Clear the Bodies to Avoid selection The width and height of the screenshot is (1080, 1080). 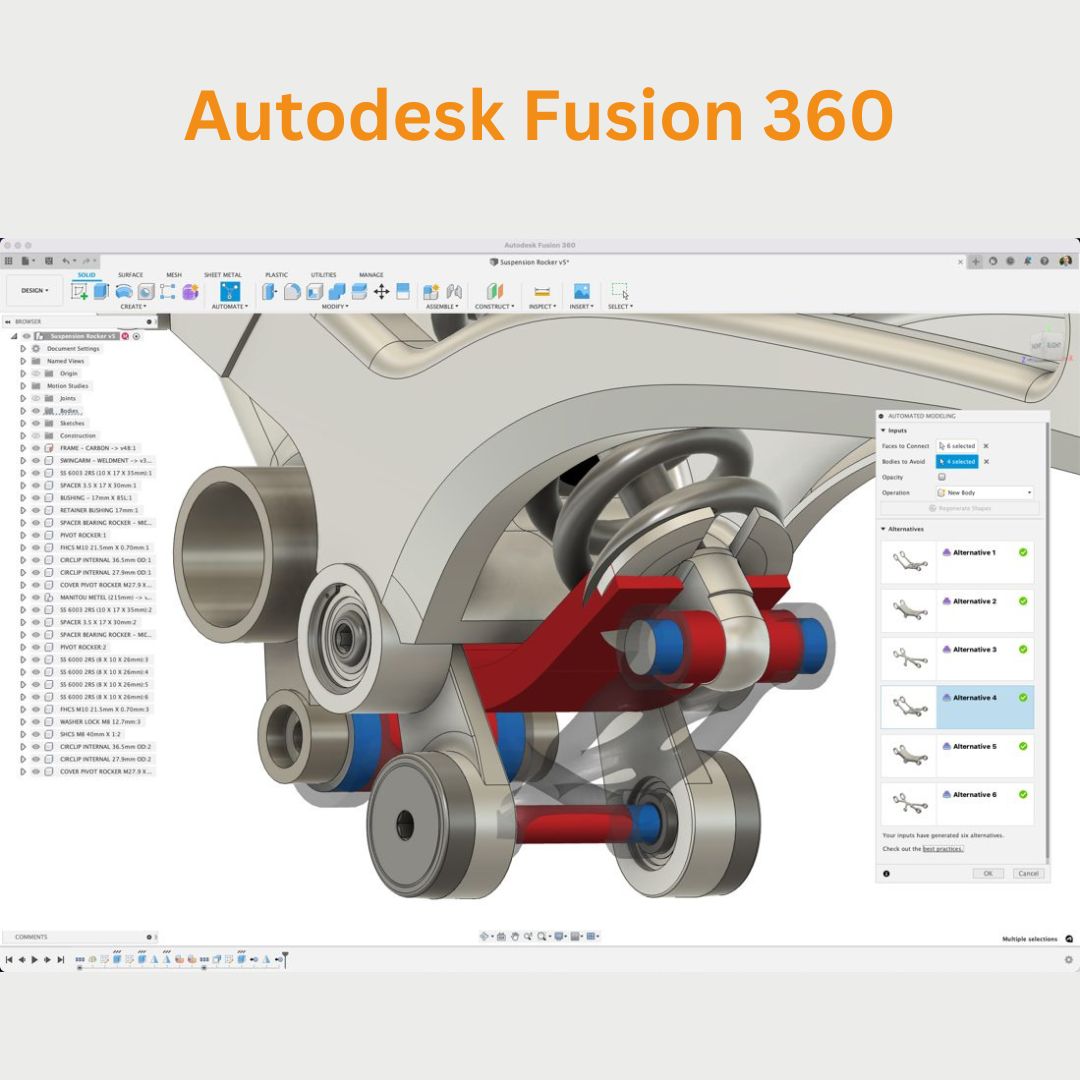pyautogui.click(x=986, y=461)
